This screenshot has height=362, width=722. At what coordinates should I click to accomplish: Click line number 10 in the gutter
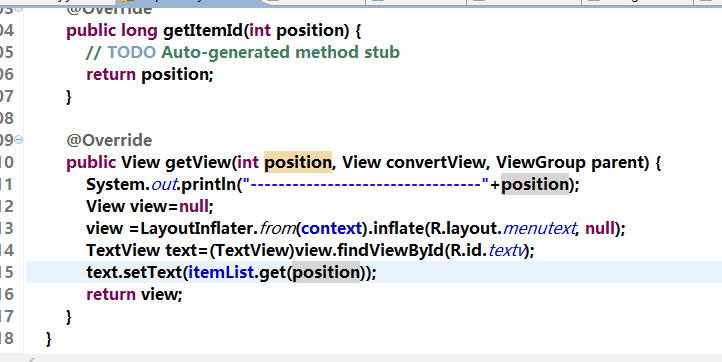coord(7,162)
